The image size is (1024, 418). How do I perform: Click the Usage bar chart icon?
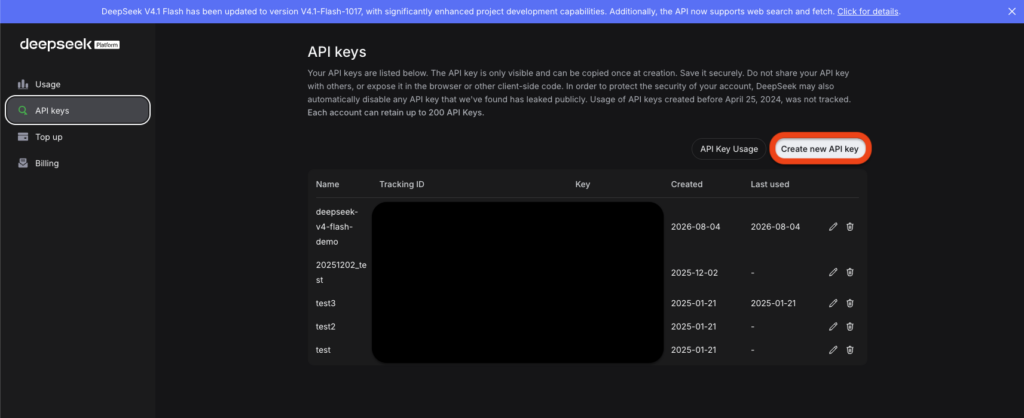click(23, 84)
